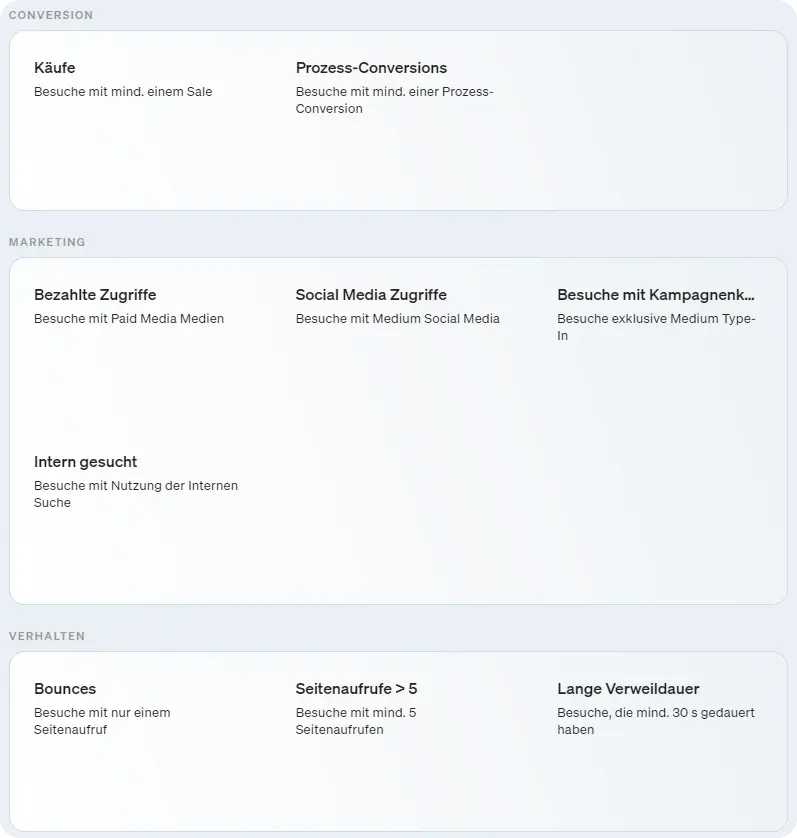Viewport: 797px width, 838px height.
Task: Select the Social Media Zugriffe title
Action: coord(371,295)
